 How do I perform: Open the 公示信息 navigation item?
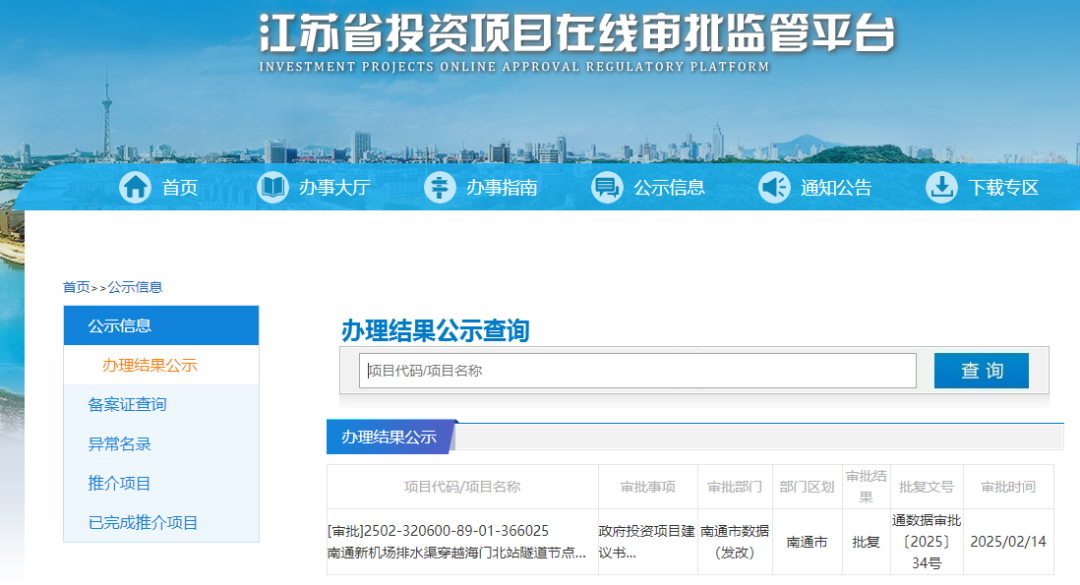tap(669, 187)
